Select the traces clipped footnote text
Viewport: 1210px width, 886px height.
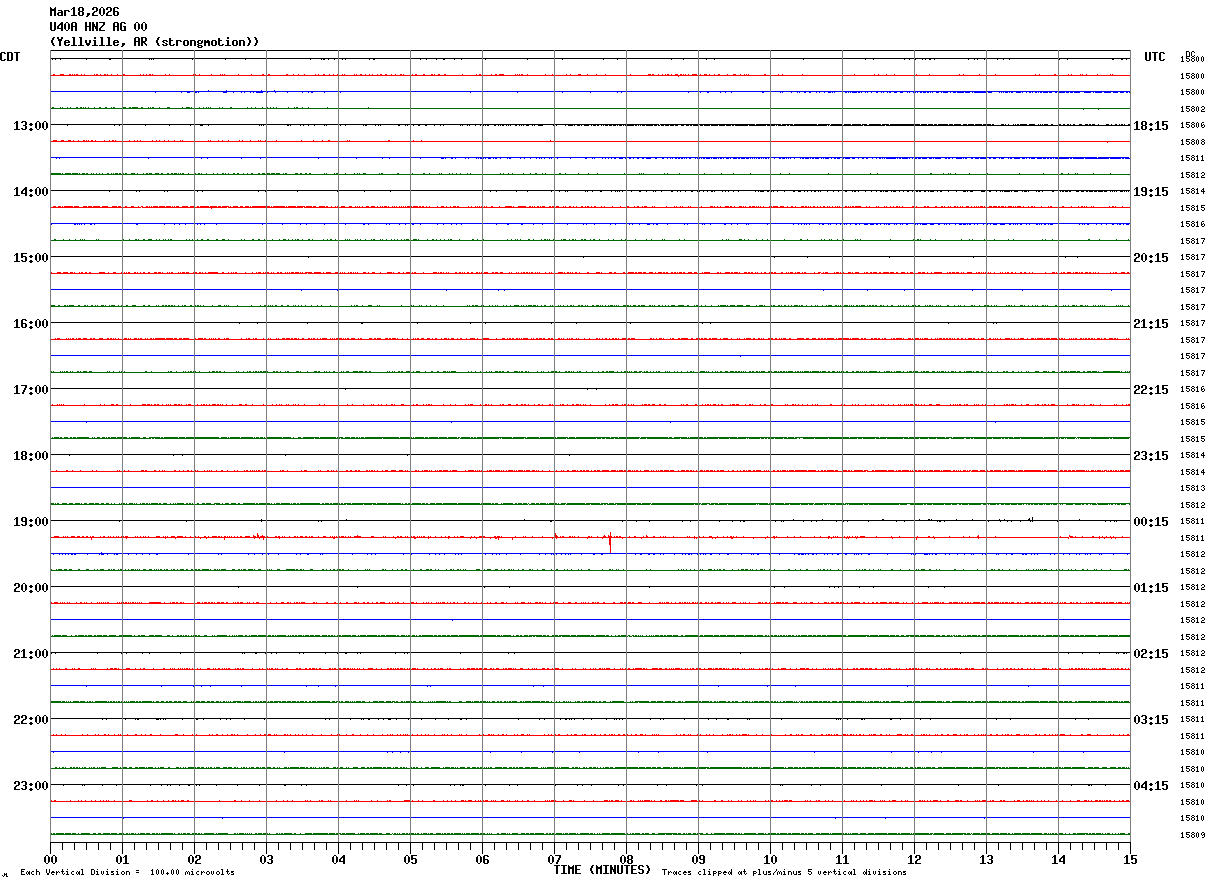tap(784, 873)
